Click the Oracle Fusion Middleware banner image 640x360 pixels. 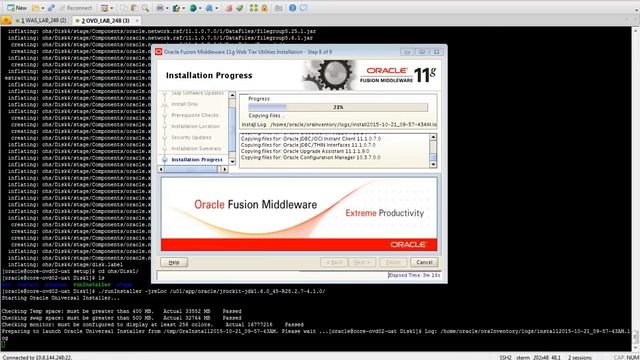(x=299, y=214)
